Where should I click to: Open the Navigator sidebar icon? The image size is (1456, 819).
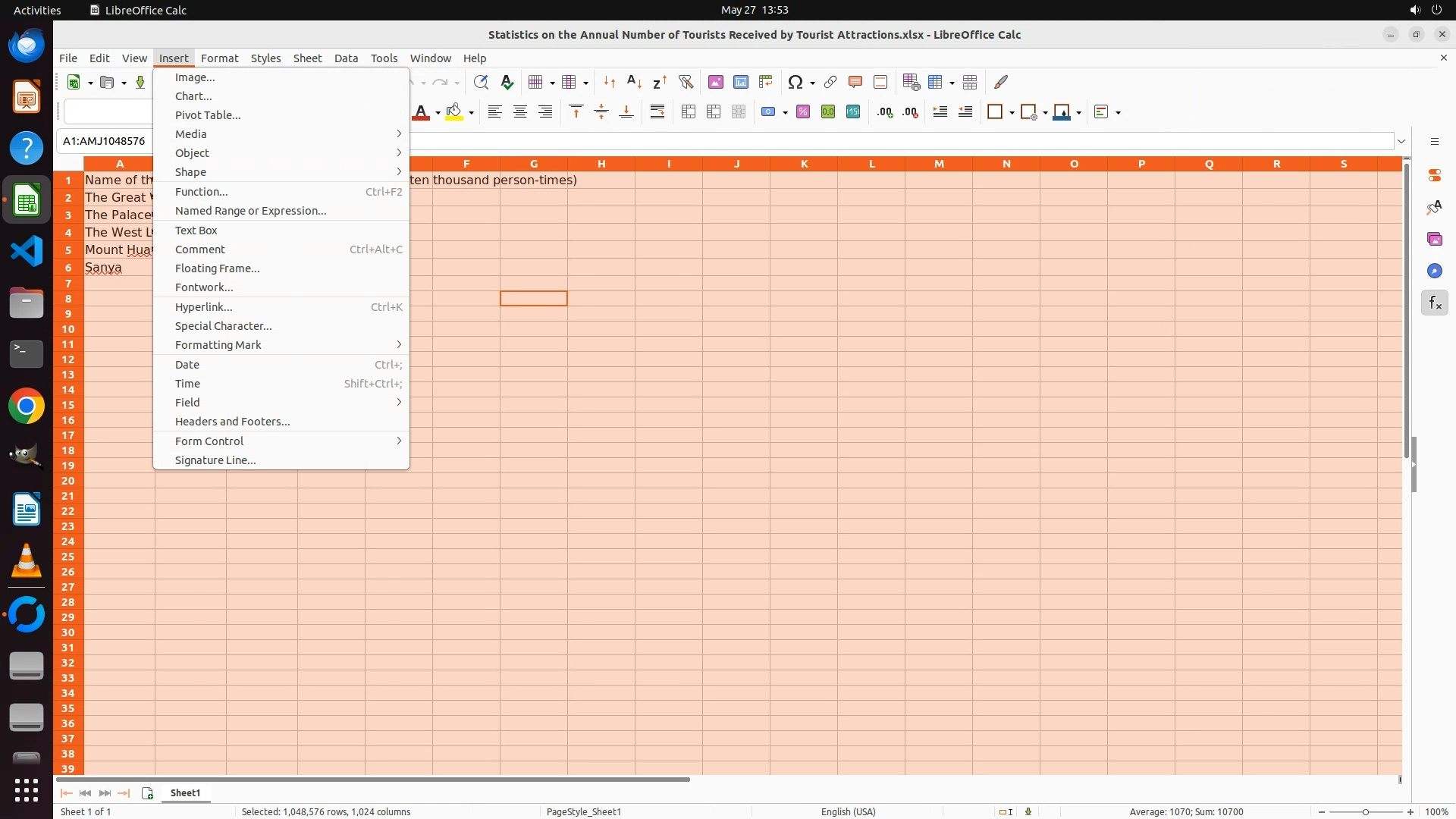[x=1434, y=271]
